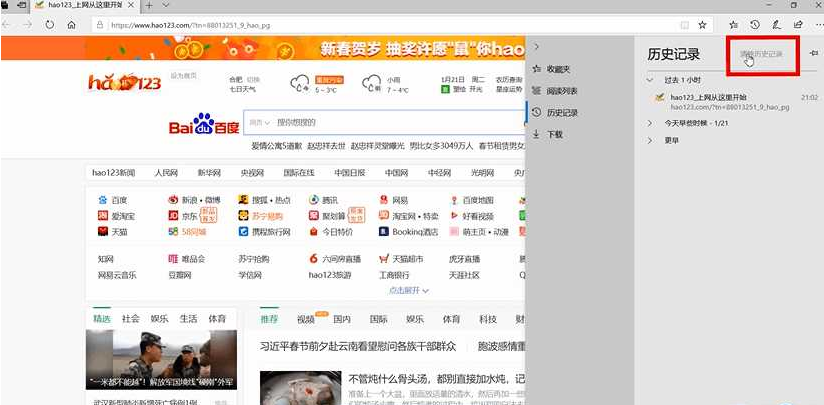Add page to favorites with star icon

(x=702, y=25)
